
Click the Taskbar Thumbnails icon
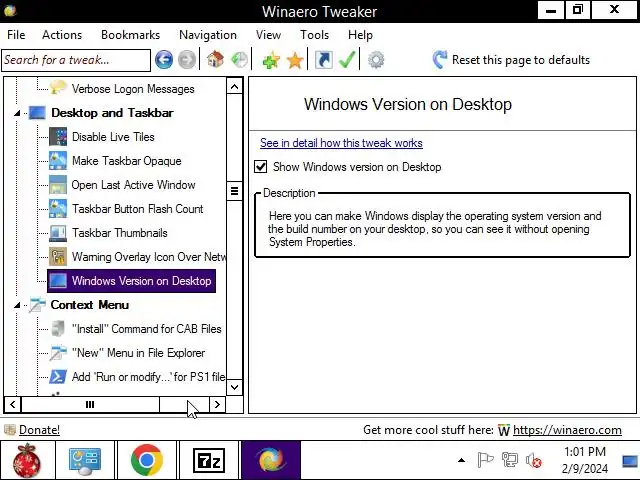tap(58, 233)
